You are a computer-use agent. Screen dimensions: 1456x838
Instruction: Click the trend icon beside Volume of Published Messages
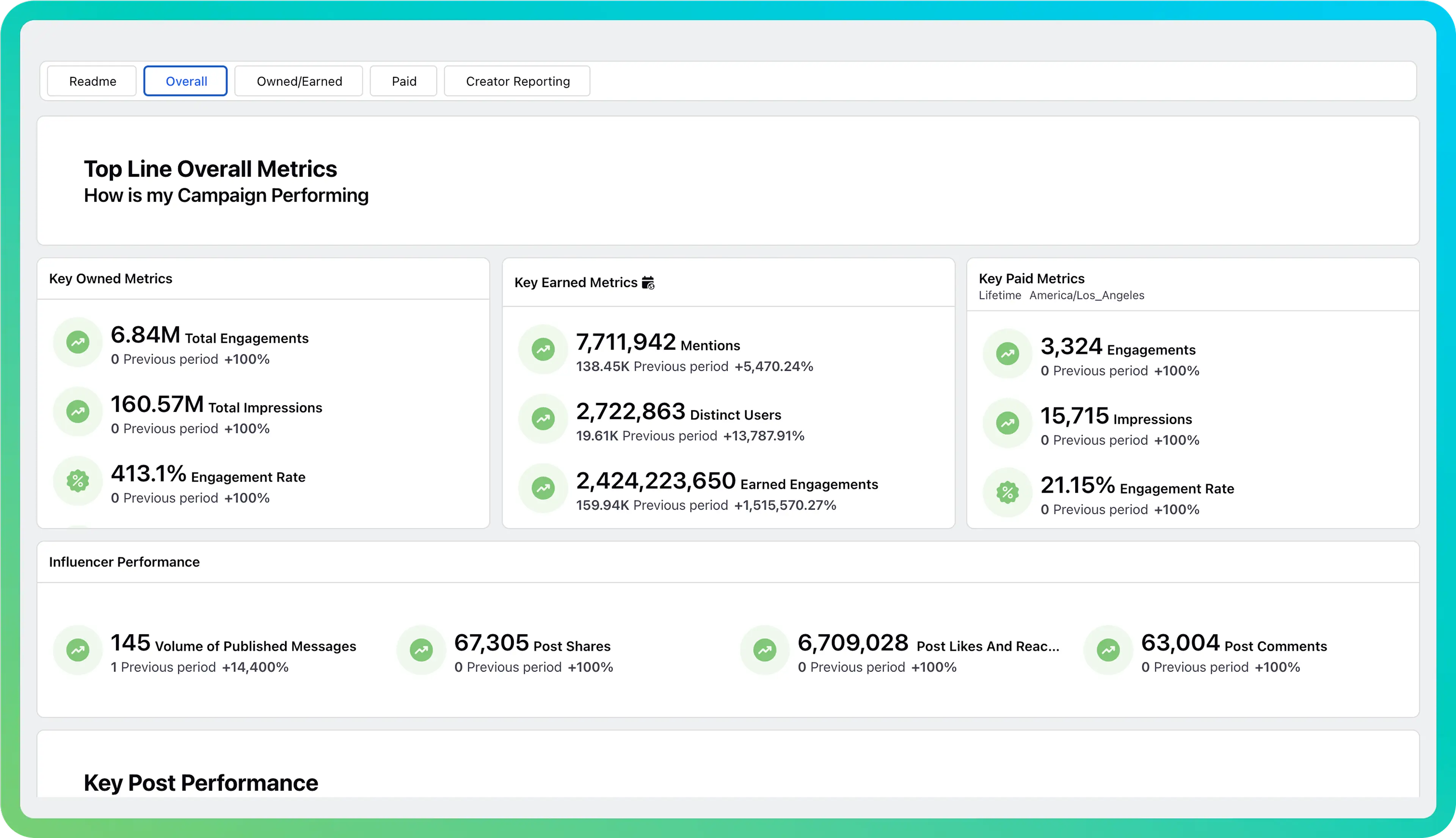(x=78, y=650)
